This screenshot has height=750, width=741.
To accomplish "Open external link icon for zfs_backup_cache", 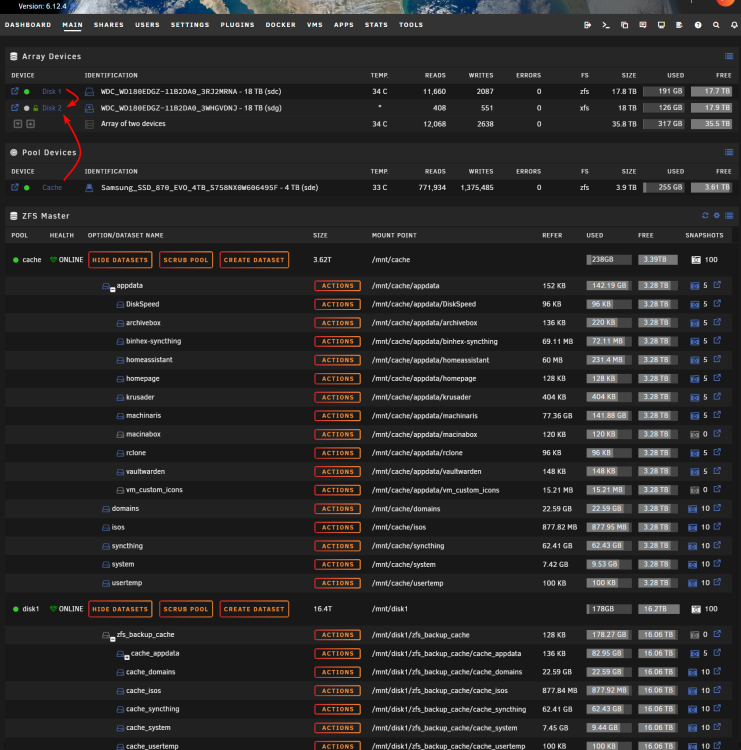I will click(717, 634).
